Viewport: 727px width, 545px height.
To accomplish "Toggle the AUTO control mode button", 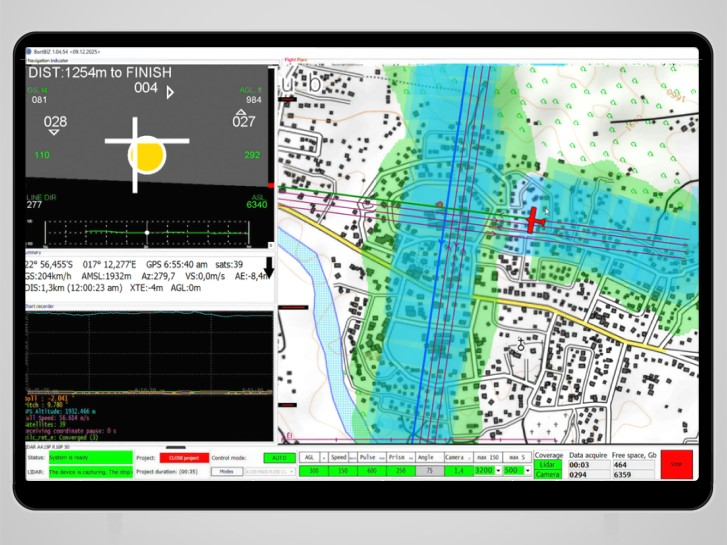I will pos(280,458).
